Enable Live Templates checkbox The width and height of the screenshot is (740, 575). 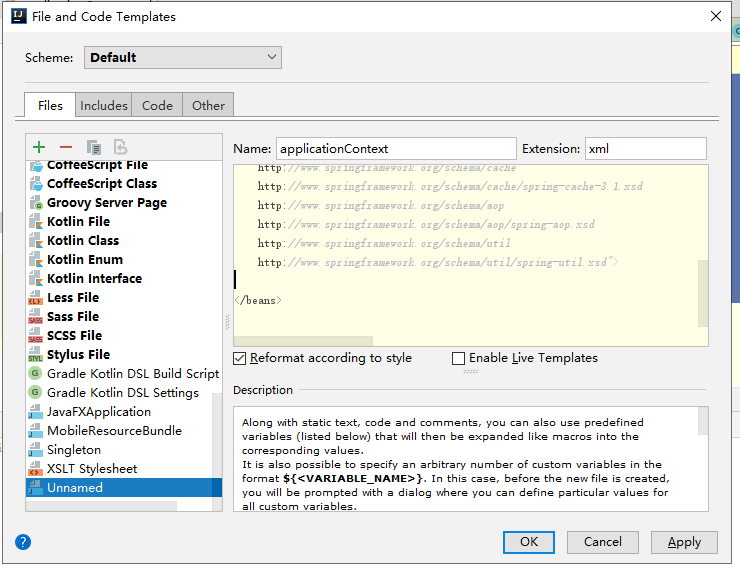[x=458, y=358]
